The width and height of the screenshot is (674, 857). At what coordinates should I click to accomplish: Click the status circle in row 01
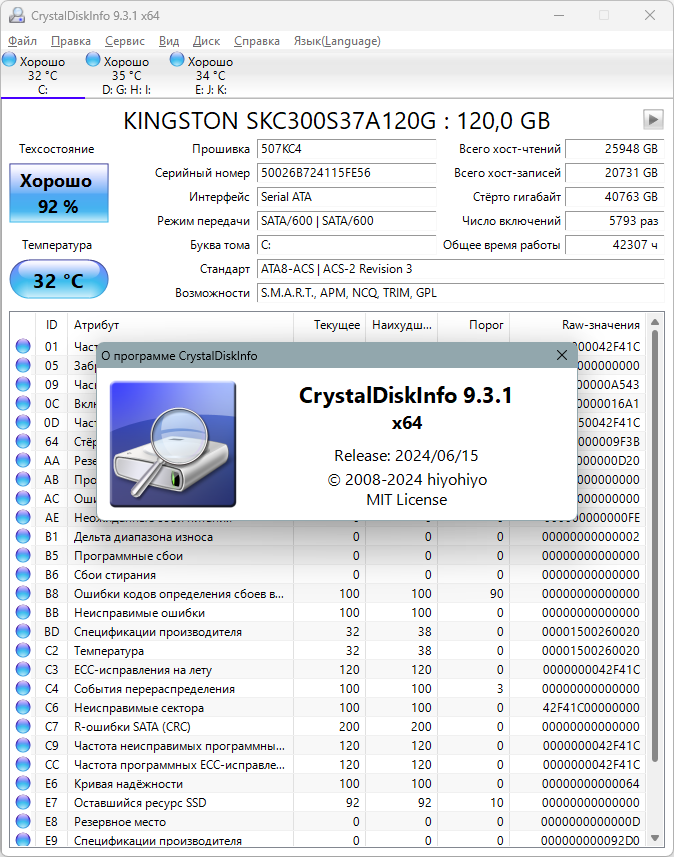tap(23, 346)
